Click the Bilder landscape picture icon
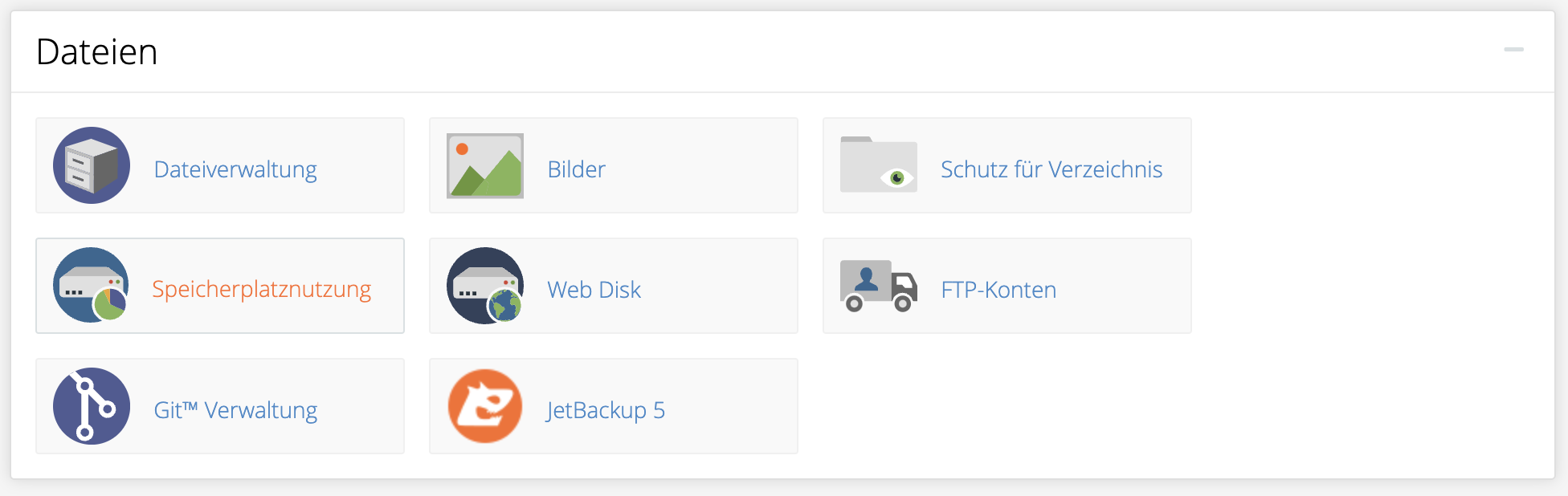1568x496 pixels. (x=485, y=165)
